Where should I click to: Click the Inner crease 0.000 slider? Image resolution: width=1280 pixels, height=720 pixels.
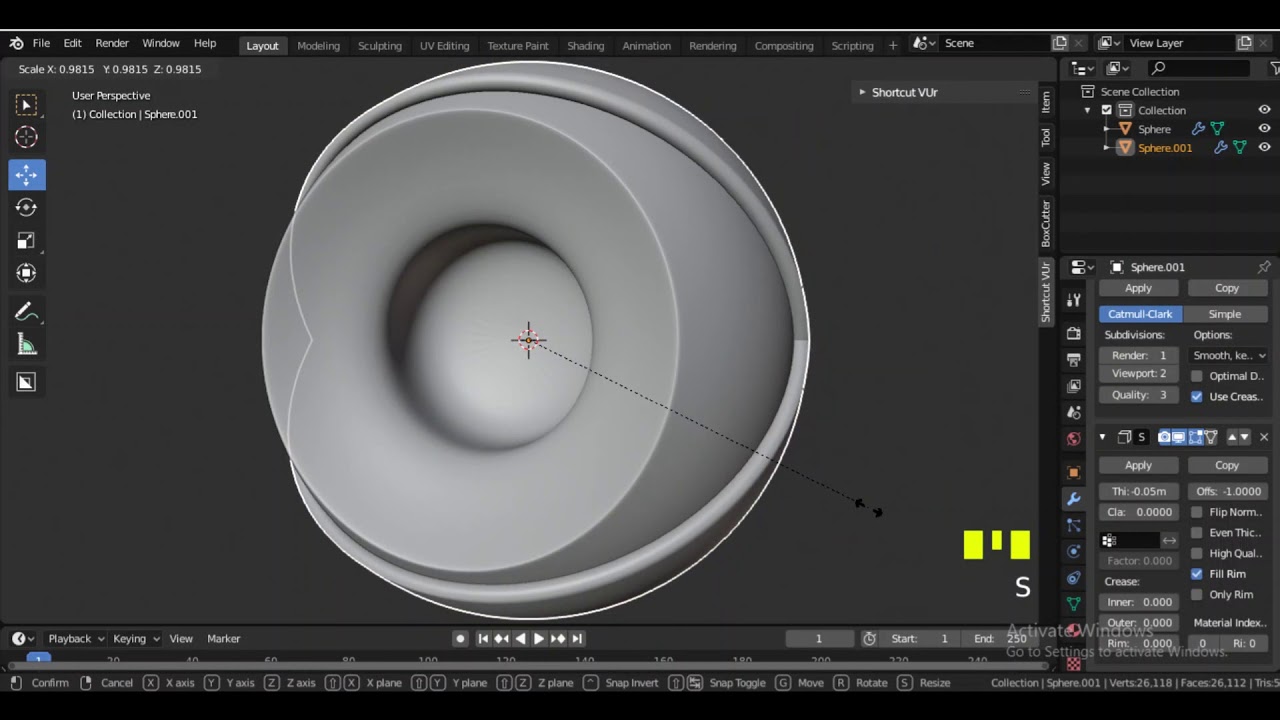(1139, 602)
